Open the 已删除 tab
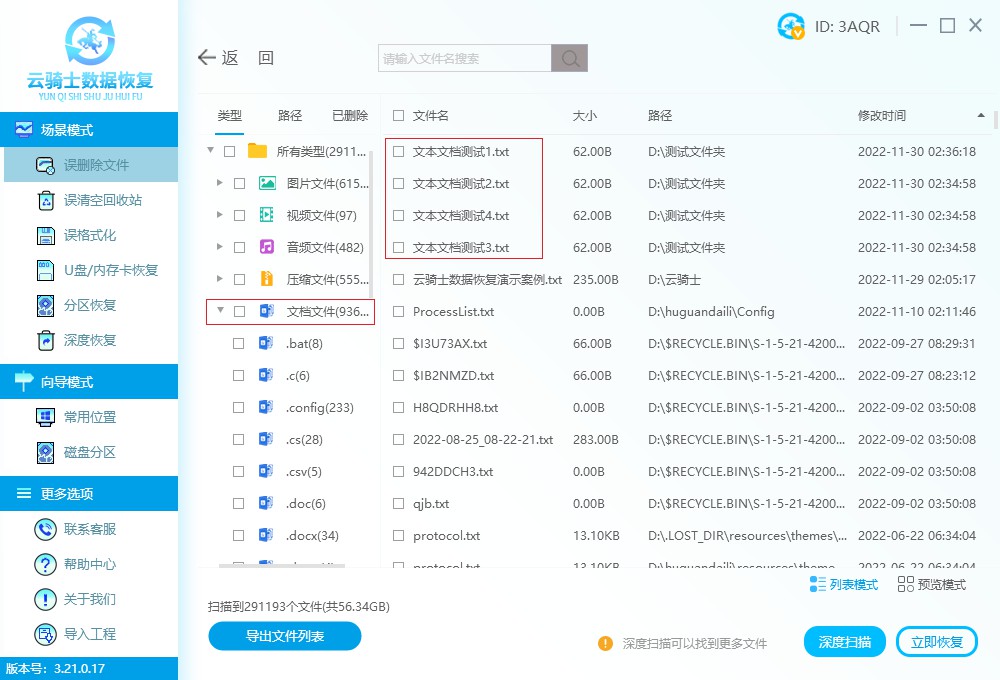Screen dimensions: 1000x680 click(x=349, y=115)
